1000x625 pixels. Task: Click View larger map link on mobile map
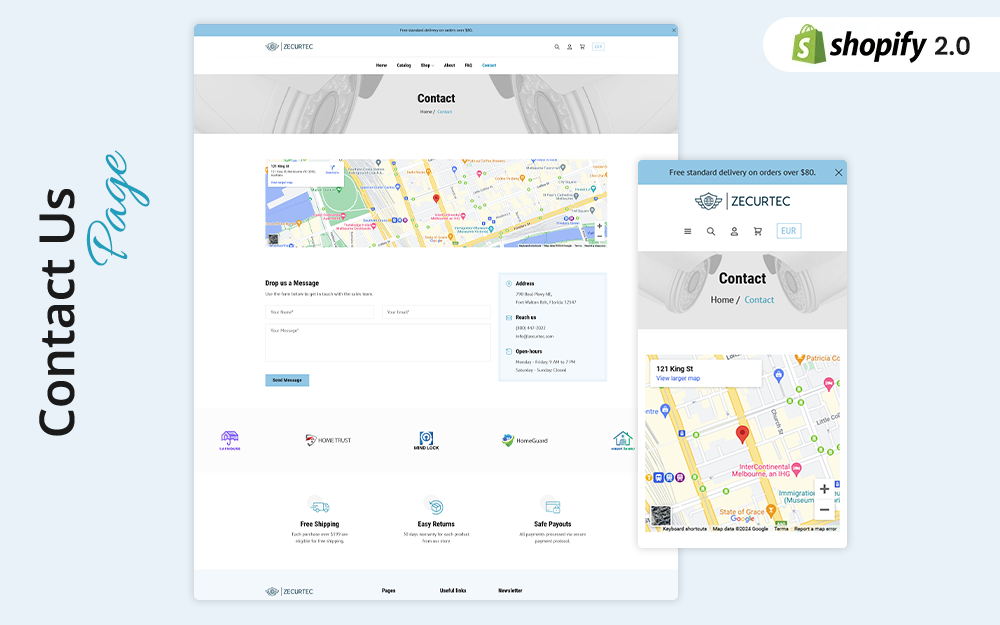tap(678, 379)
